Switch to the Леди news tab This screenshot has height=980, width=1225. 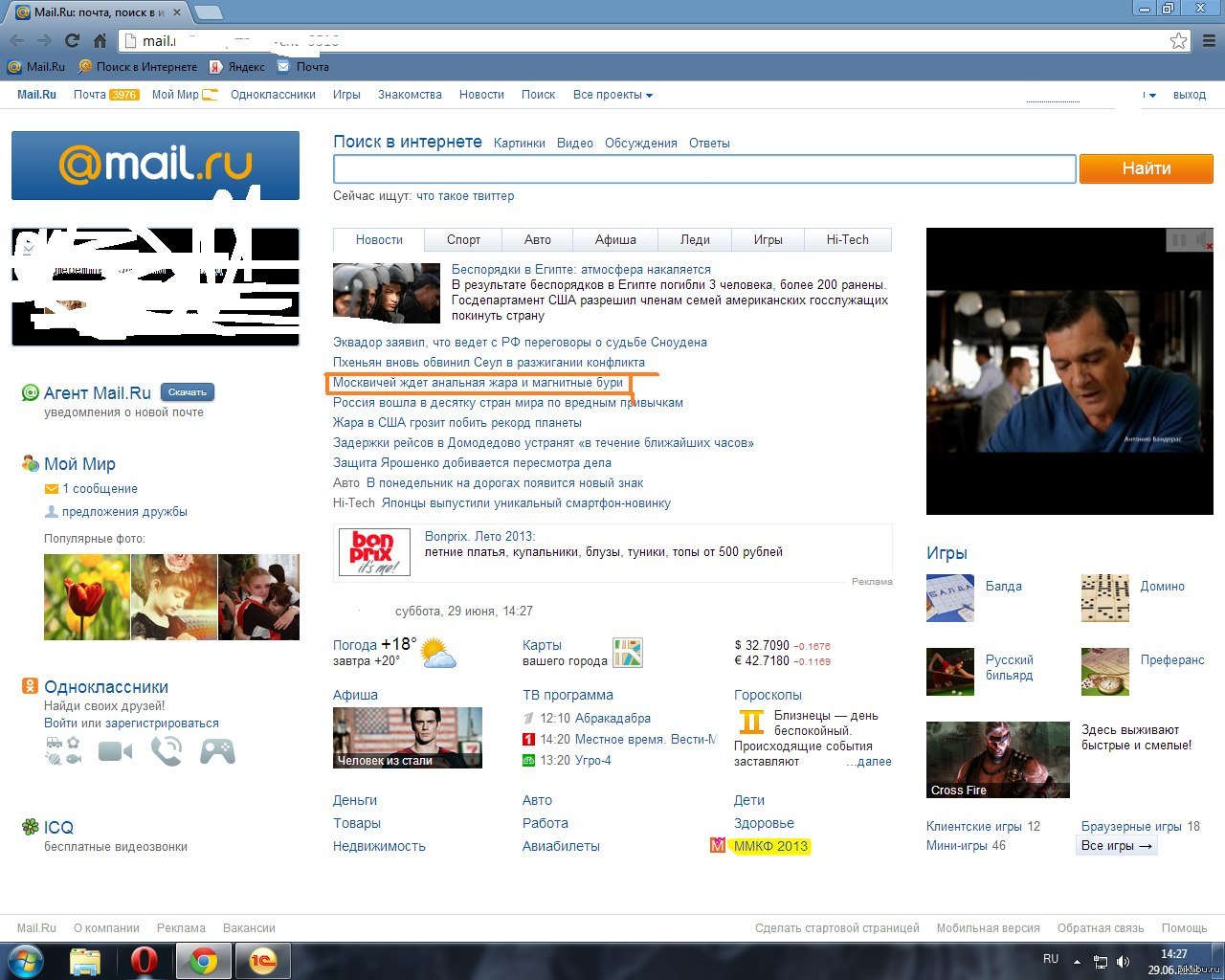(x=695, y=240)
